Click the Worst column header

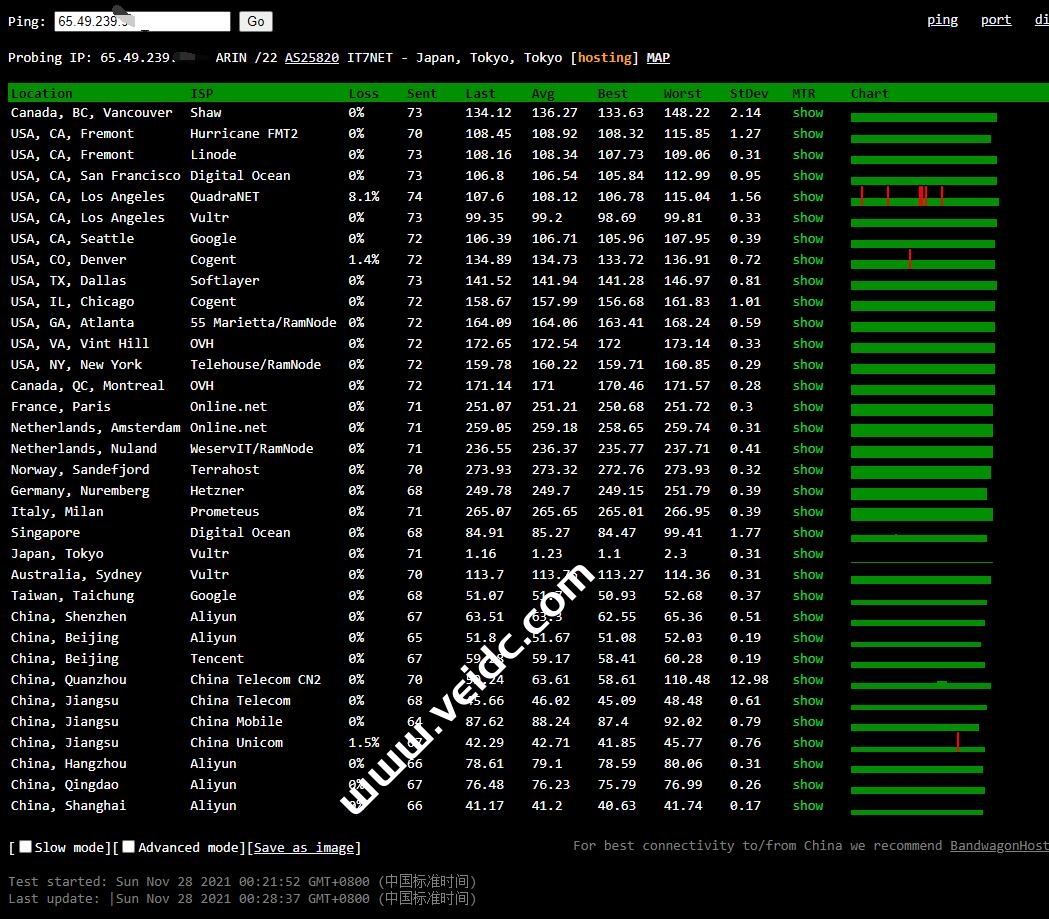click(682, 94)
